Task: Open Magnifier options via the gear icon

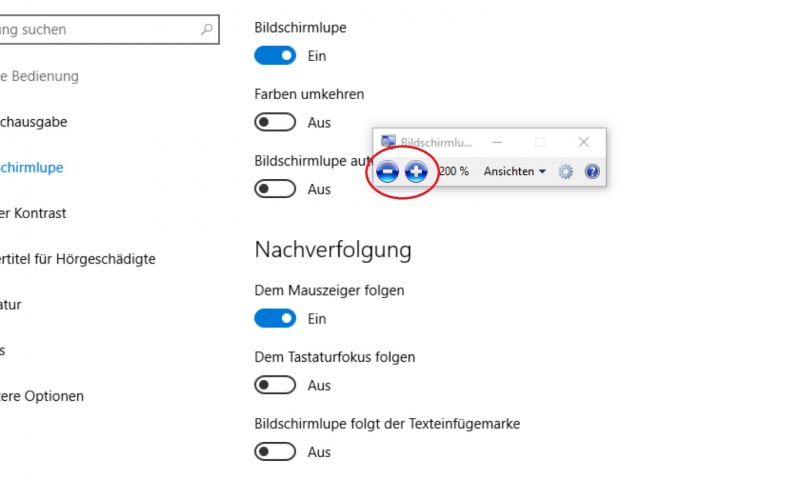Action: [565, 171]
